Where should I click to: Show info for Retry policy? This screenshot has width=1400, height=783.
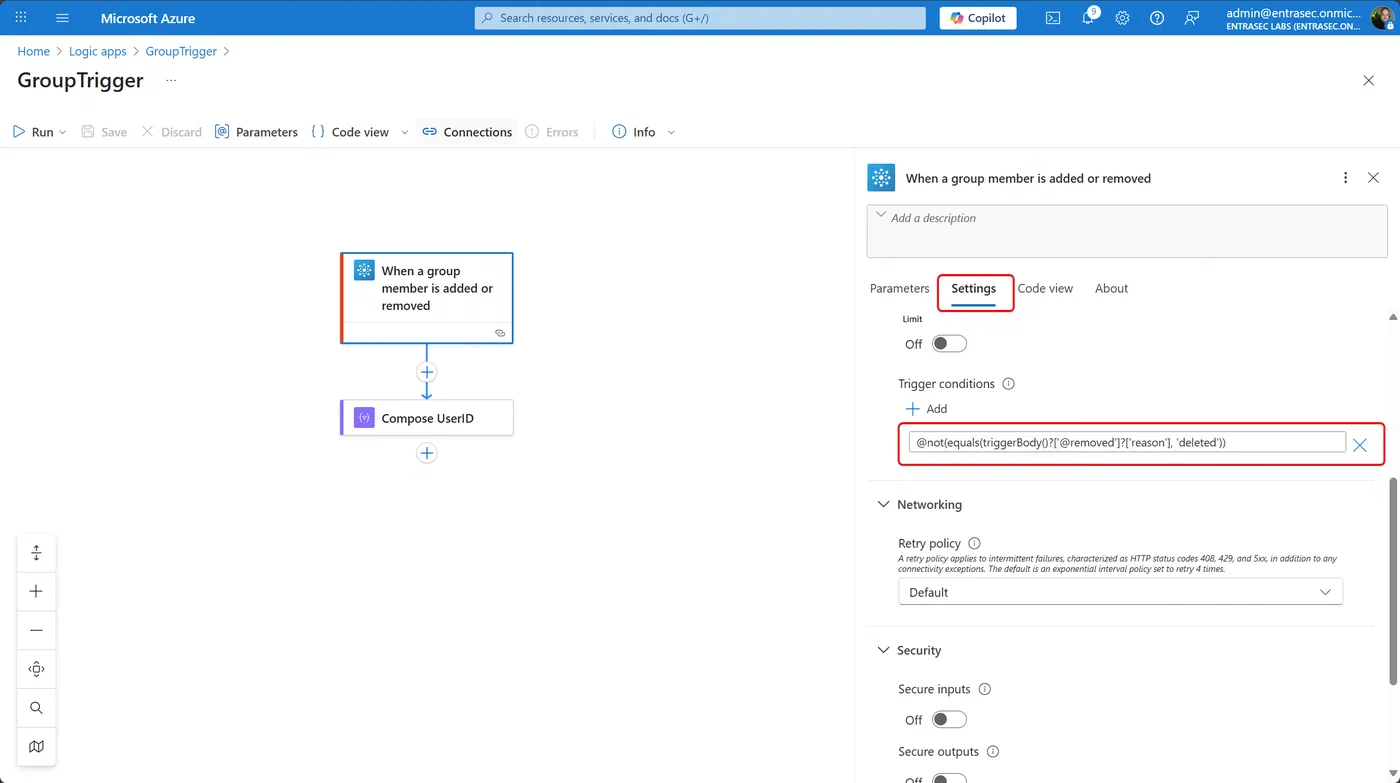click(975, 543)
